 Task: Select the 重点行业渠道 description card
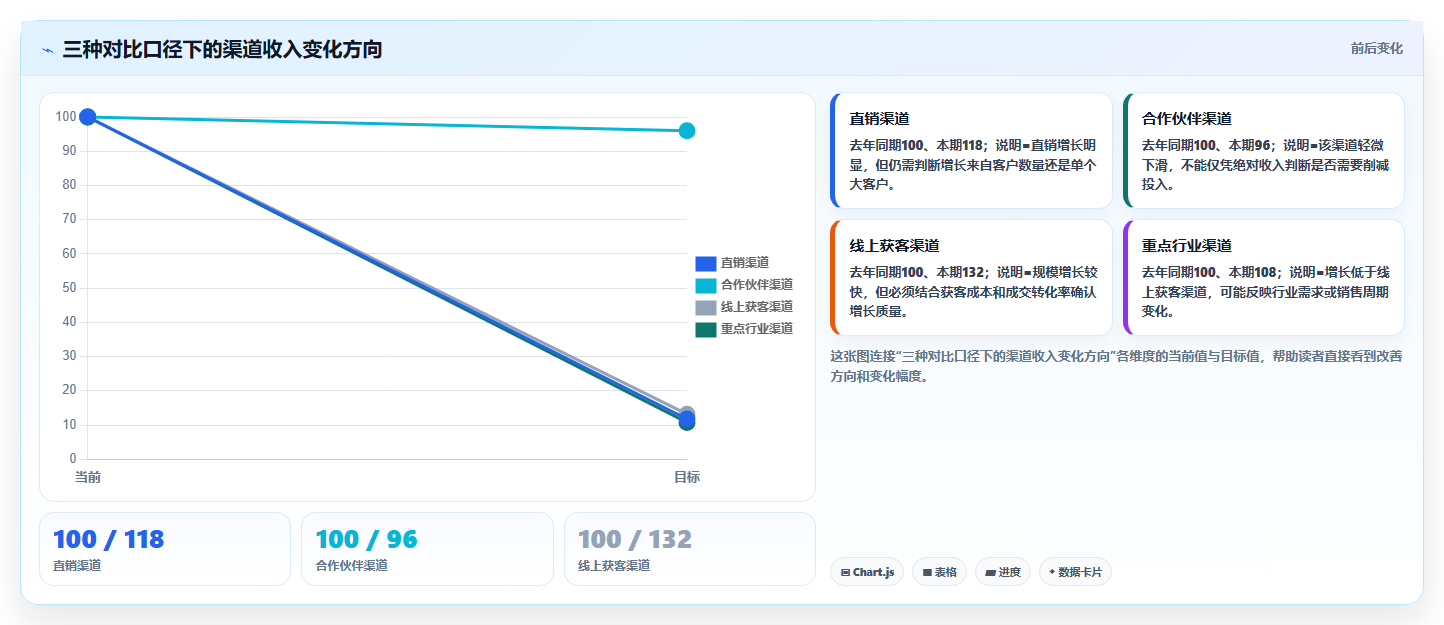point(1263,278)
